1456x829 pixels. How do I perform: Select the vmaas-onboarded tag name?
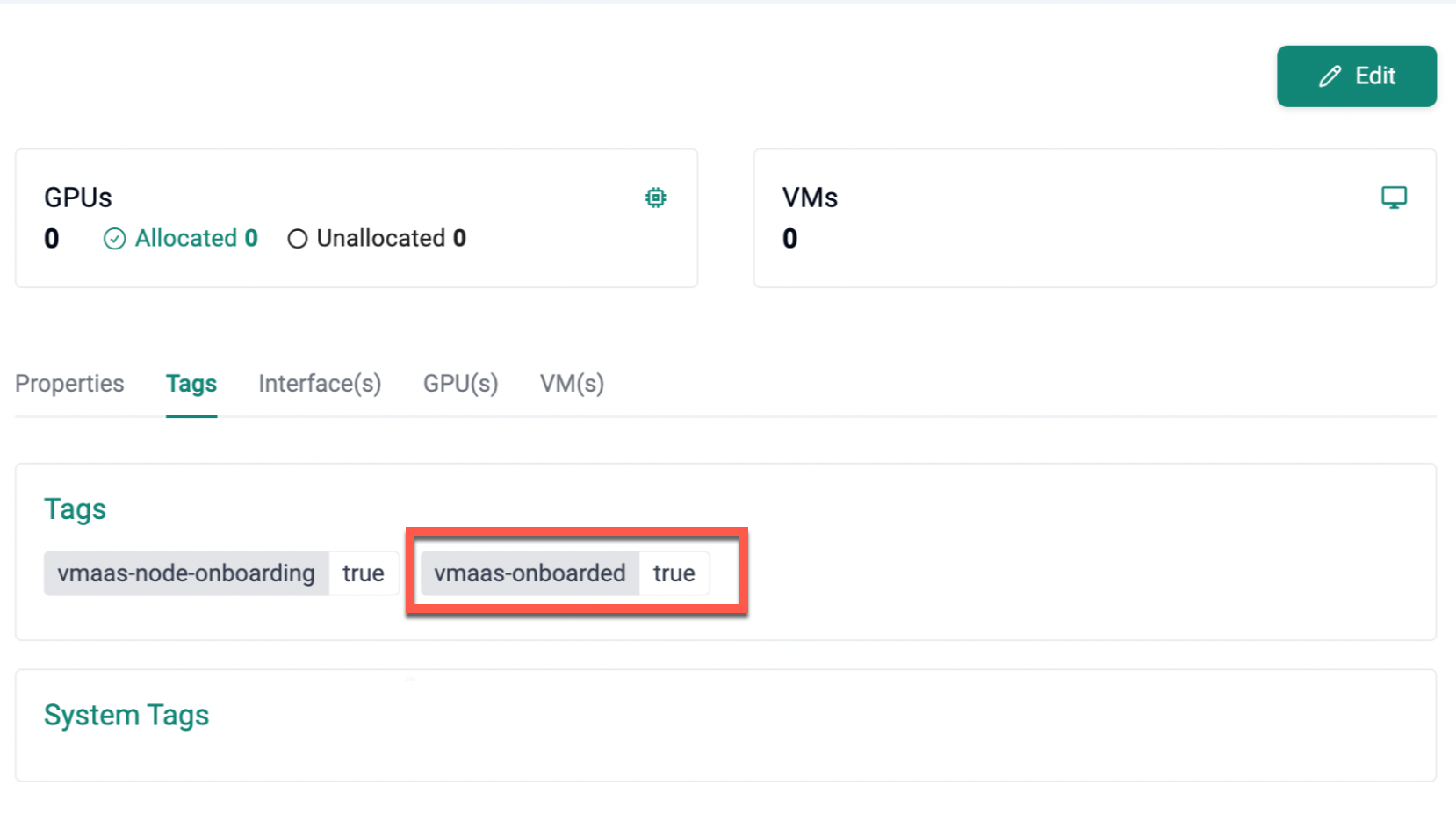click(x=530, y=573)
